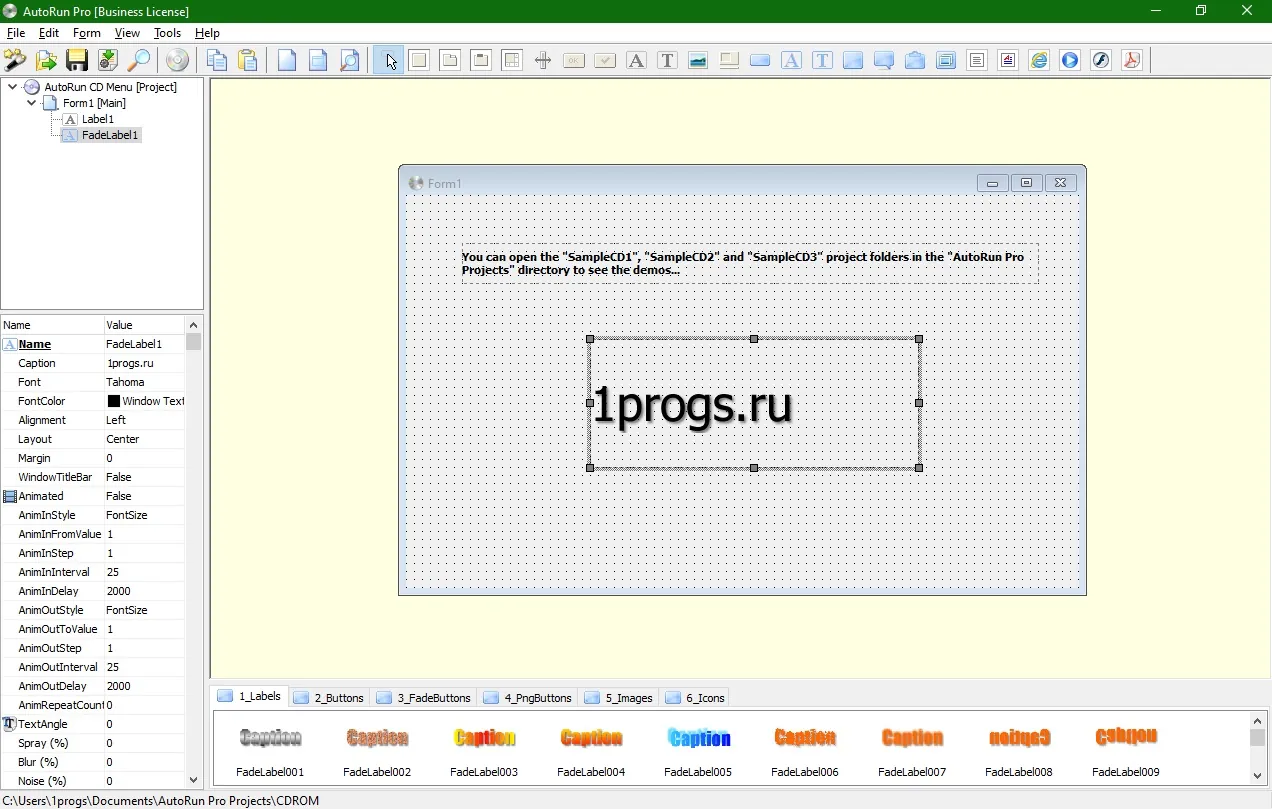Screen dimensions: 1272x809
Task: Open the Help menu
Action: 207,33
